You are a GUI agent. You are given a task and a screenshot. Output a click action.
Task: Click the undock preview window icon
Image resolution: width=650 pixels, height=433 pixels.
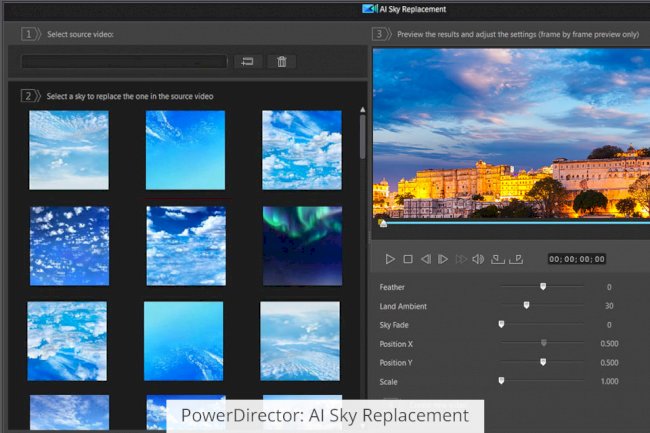coord(516,259)
